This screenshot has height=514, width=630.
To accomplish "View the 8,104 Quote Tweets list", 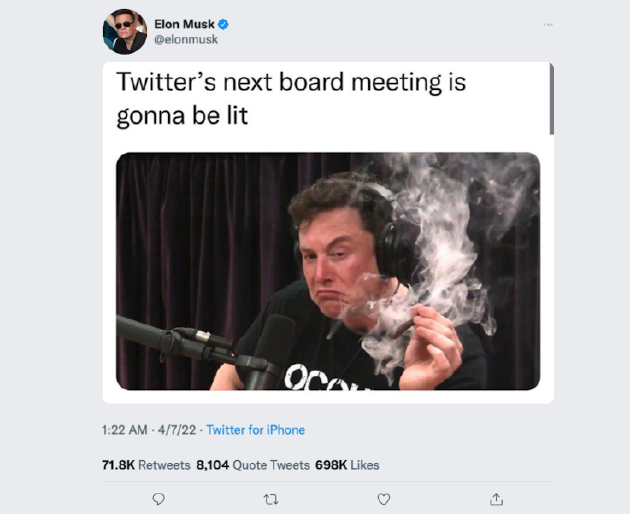I will pos(253,465).
